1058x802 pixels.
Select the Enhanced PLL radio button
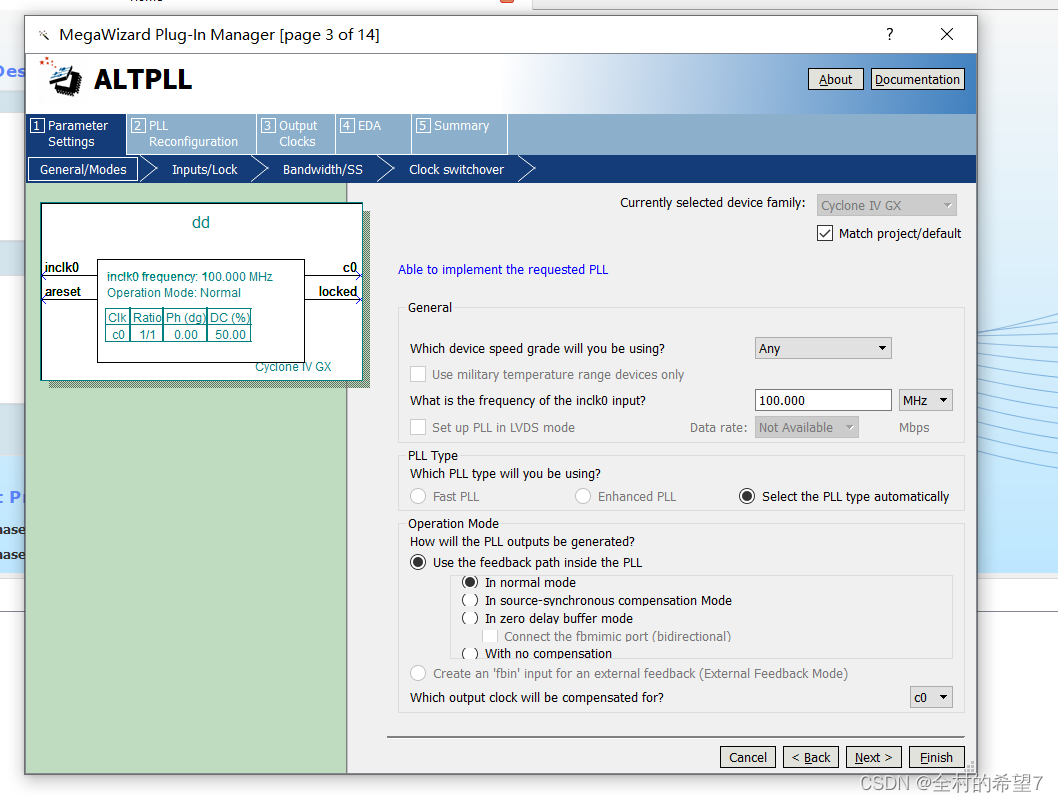click(583, 496)
